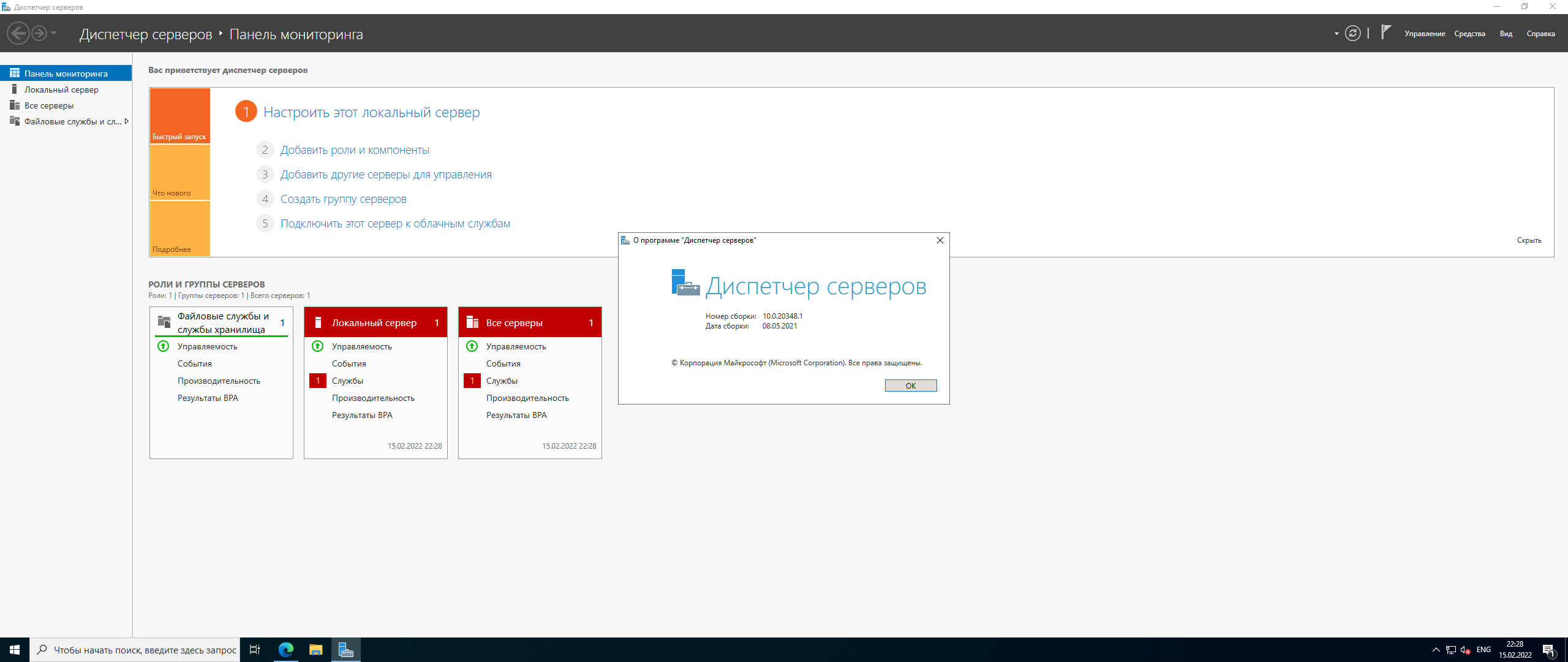Click red Службы alert badge in Локальный сервер
This screenshot has height=662, width=1568.
(318, 381)
